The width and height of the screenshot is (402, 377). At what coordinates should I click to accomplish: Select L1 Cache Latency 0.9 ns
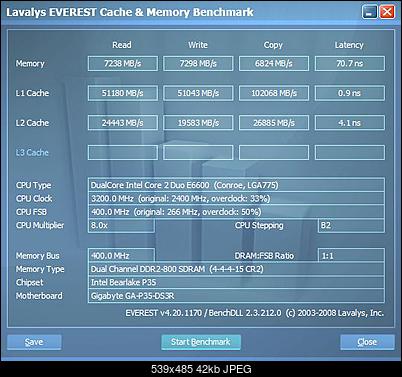coord(350,93)
